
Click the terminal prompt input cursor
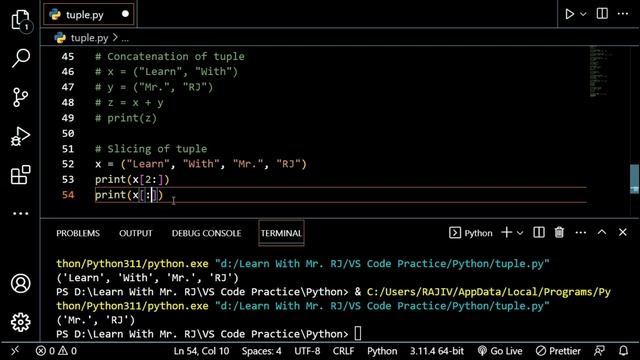point(358,334)
